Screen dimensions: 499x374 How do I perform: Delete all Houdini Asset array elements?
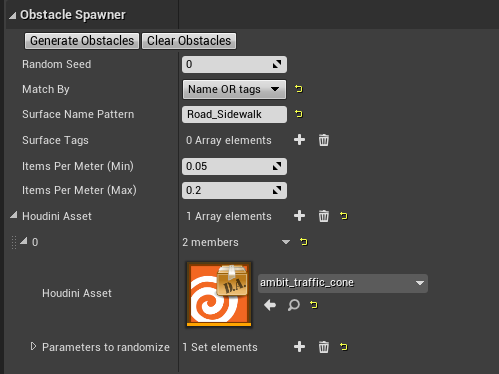pyautogui.click(x=324, y=216)
